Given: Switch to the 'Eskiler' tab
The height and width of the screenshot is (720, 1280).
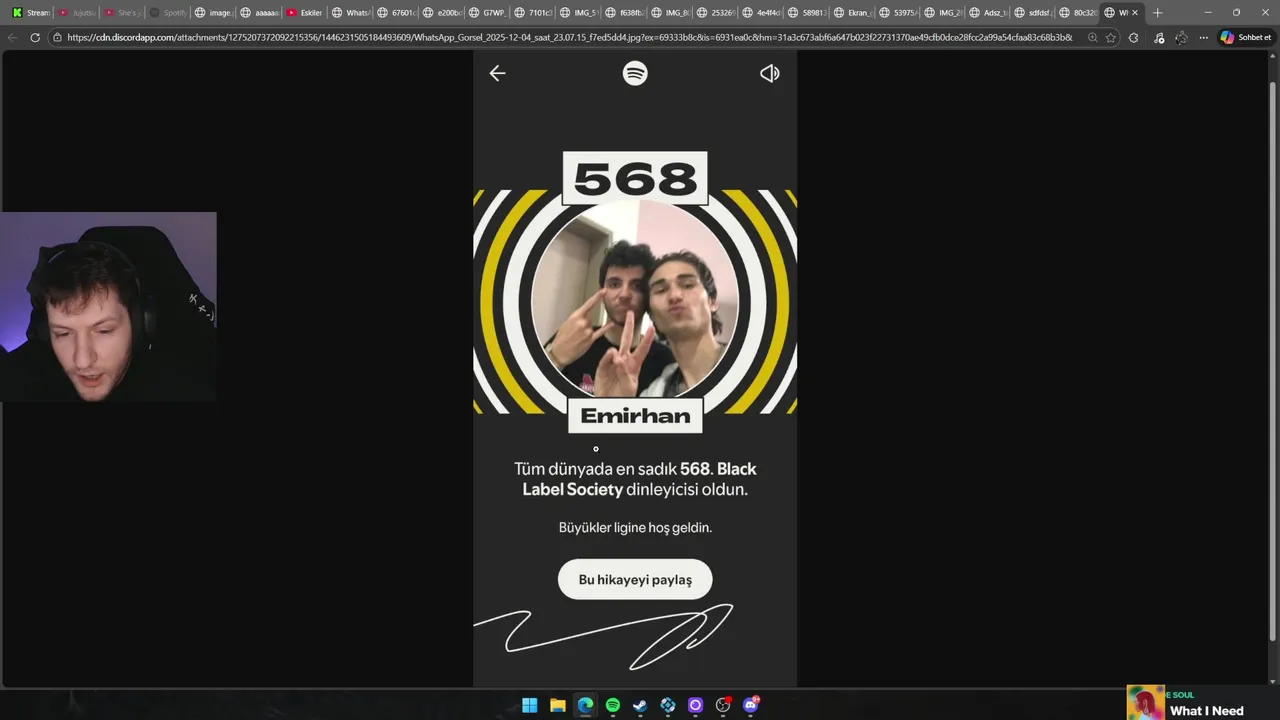Looking at the screenshot, I should [x=305, y=13].
